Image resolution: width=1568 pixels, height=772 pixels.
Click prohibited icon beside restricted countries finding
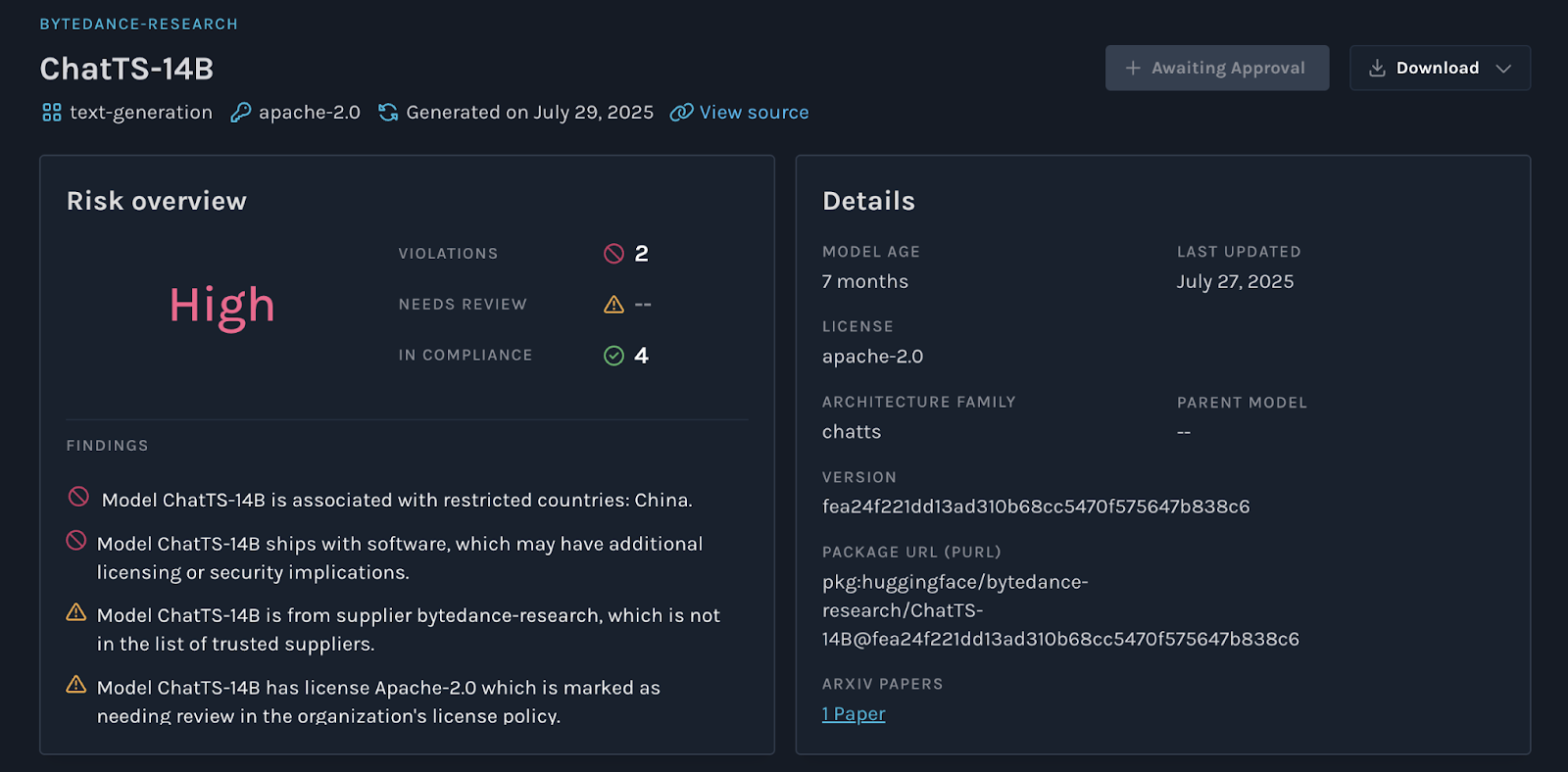tap(78, 497)
